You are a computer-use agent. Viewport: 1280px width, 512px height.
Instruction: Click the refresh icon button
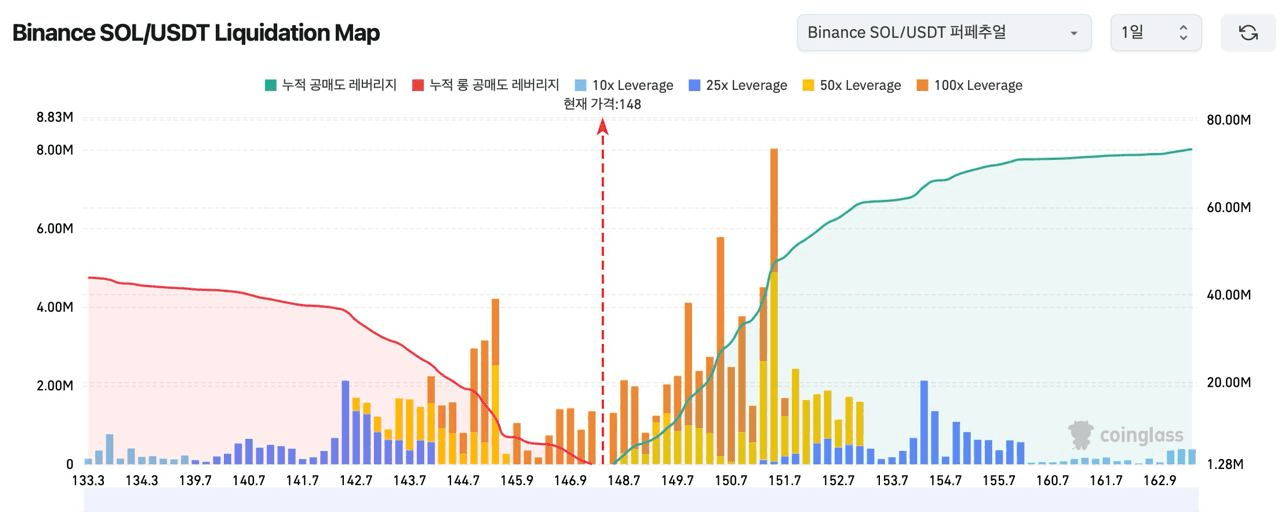pos(1248,33)
